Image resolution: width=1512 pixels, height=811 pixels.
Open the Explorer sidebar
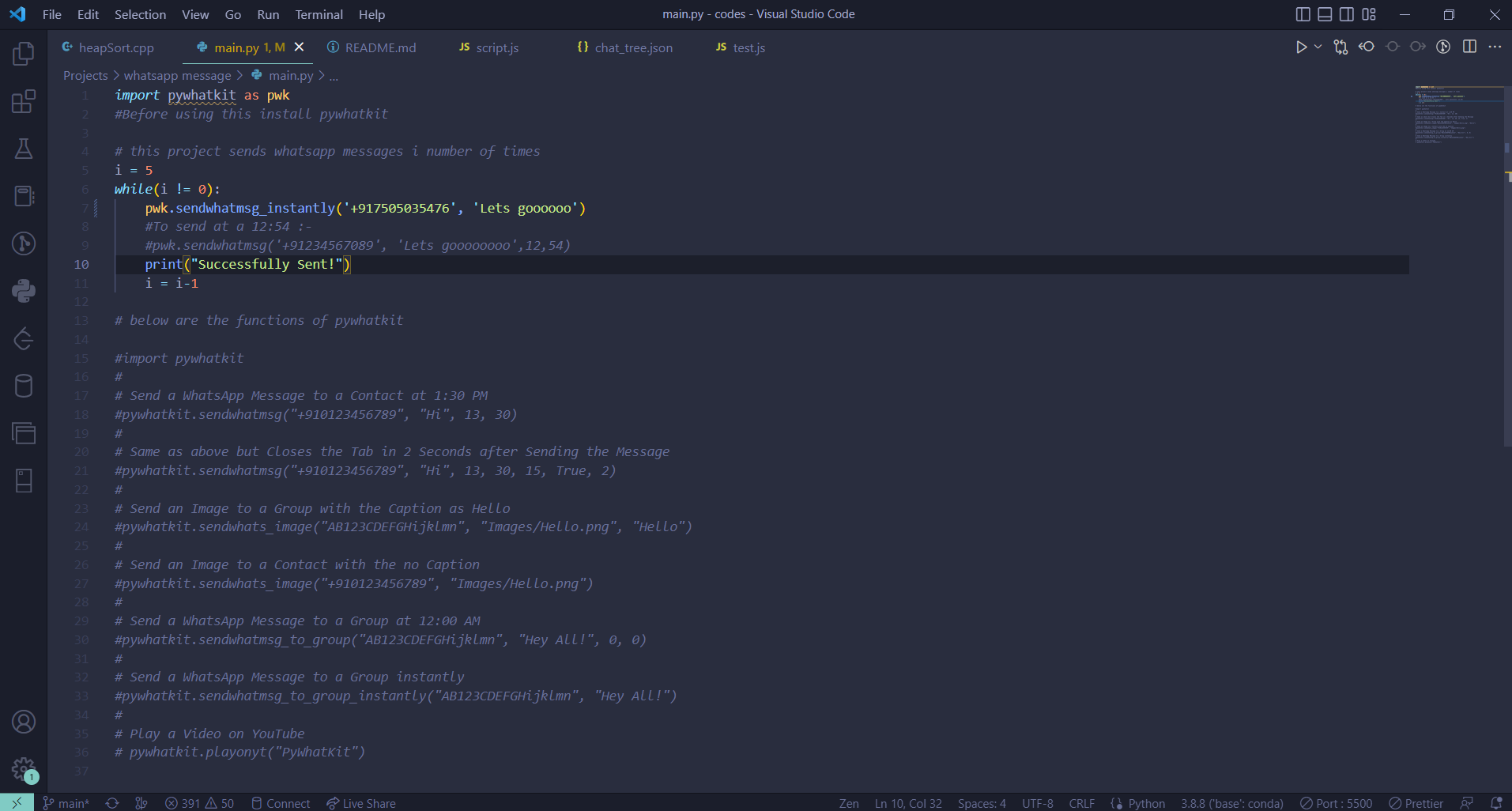(23, 54)
